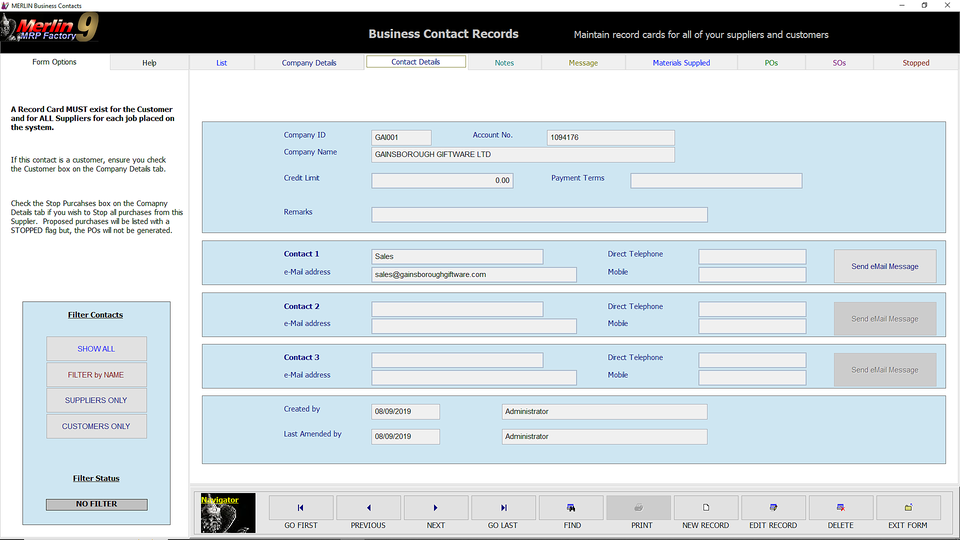Go to first record using navigator icon
960x540 pixels.
click(x=301, y=508)
